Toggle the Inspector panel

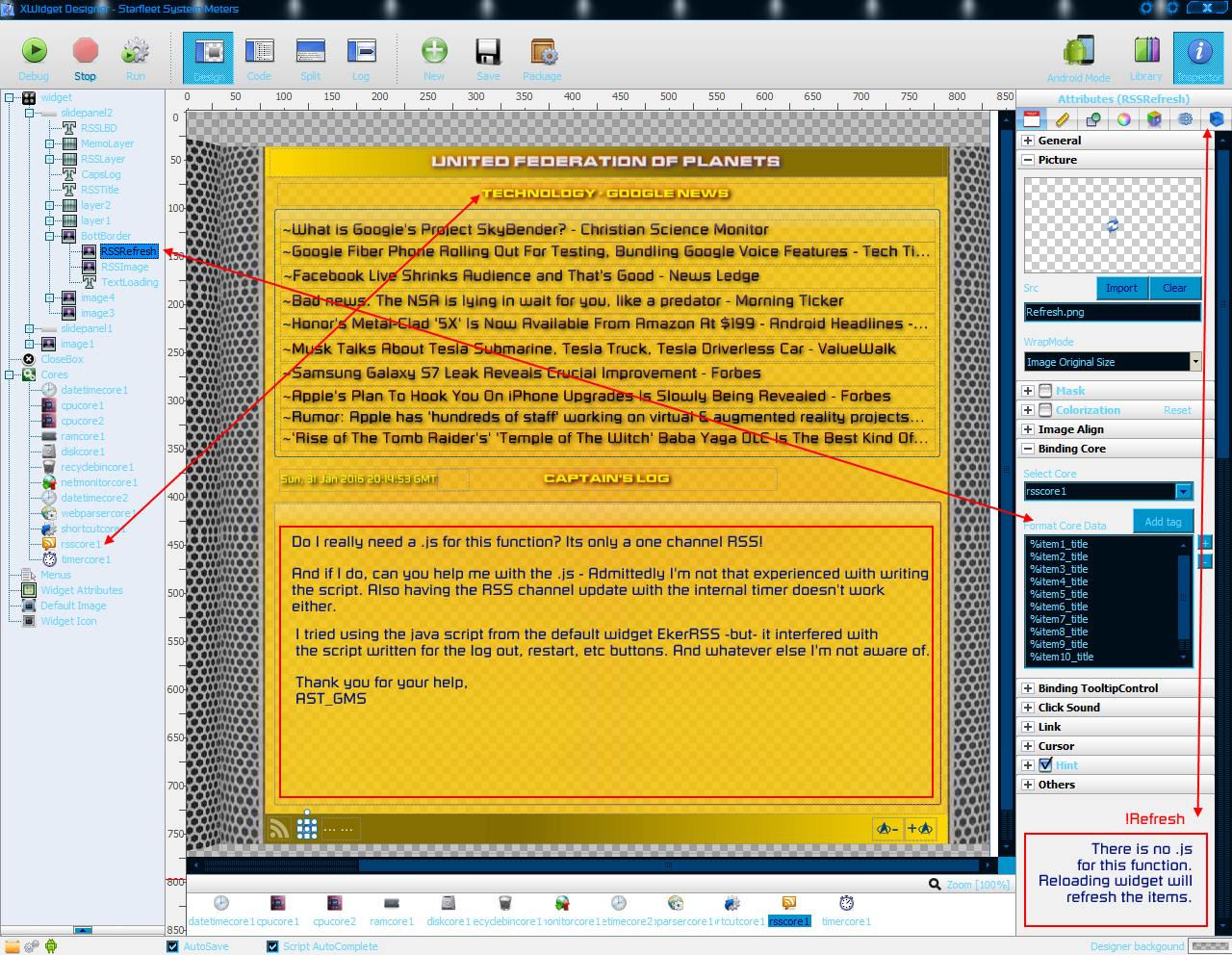tap(1198, 58)
